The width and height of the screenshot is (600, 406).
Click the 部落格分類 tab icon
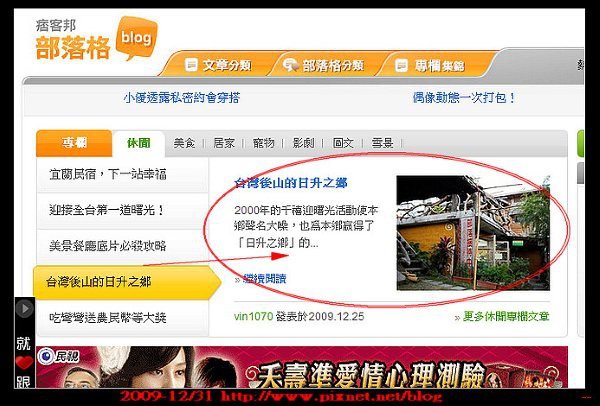(291, 65)
